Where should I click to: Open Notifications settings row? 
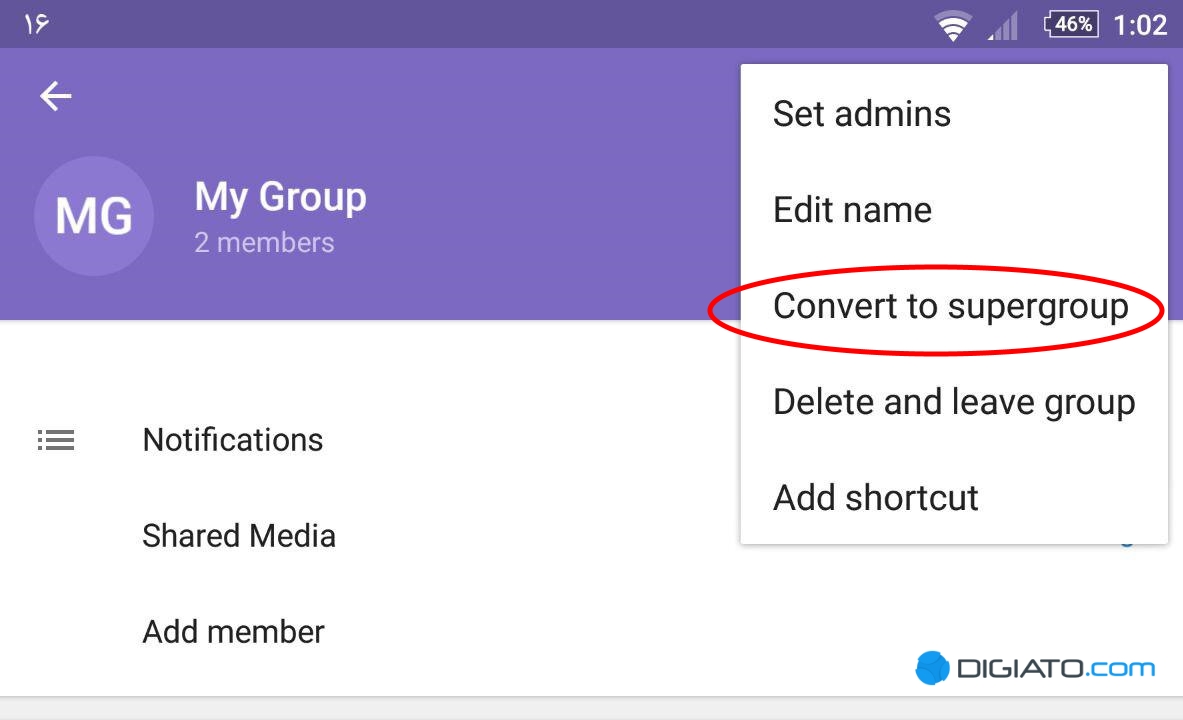pyautogui.click(x=370, y=439)
